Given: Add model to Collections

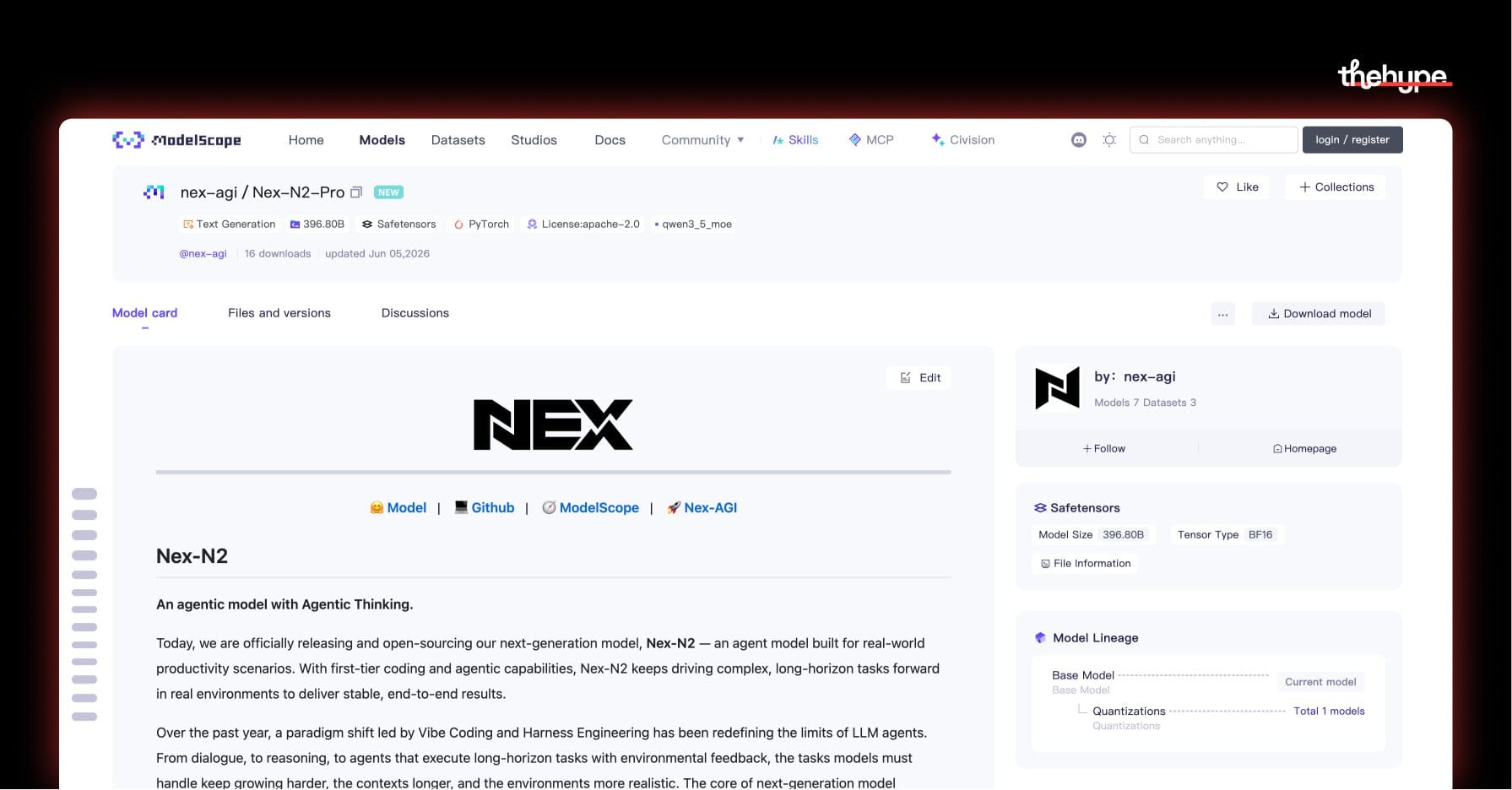Looking at the screenshot, I should (x=1336, y=187).
